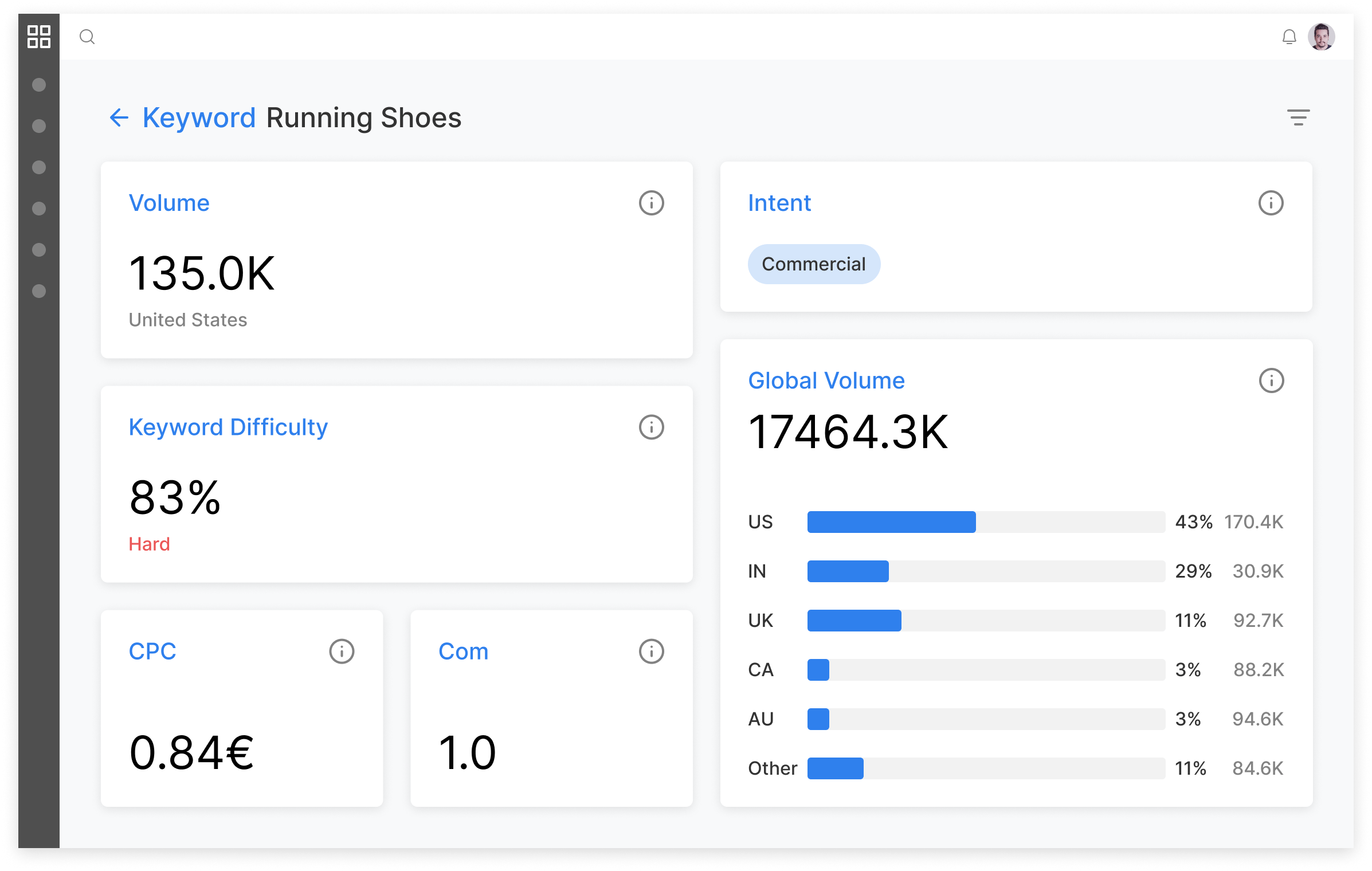Click the dashboard grid icon
The height and width of the screenshot is (871, 1372).
39,37
